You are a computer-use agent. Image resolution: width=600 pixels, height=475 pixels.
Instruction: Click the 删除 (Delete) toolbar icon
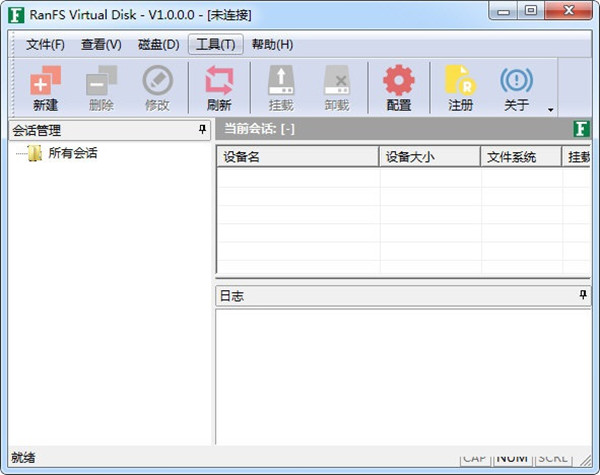click(101, 88)
